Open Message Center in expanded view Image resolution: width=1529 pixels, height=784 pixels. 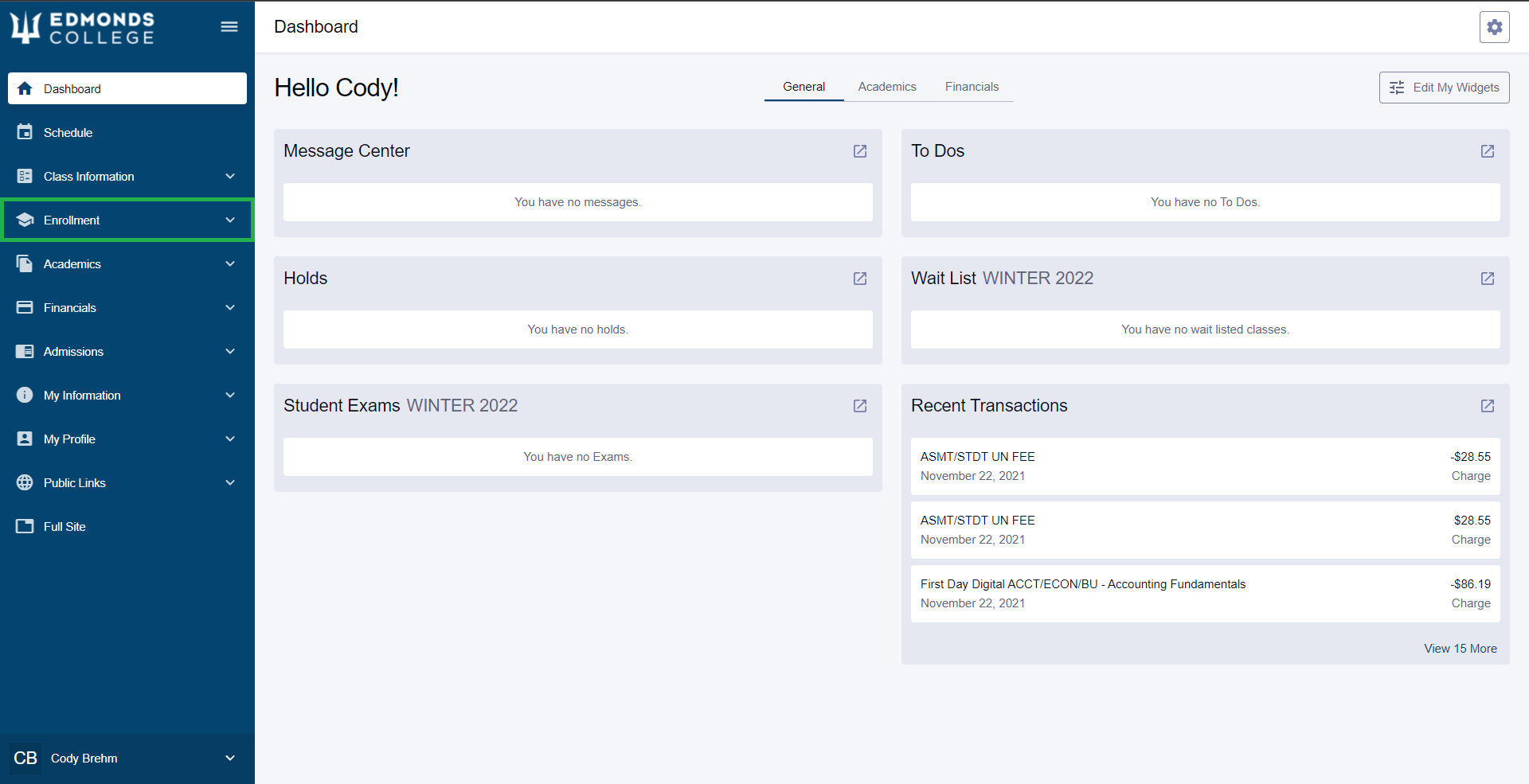[x=860, y=151]
